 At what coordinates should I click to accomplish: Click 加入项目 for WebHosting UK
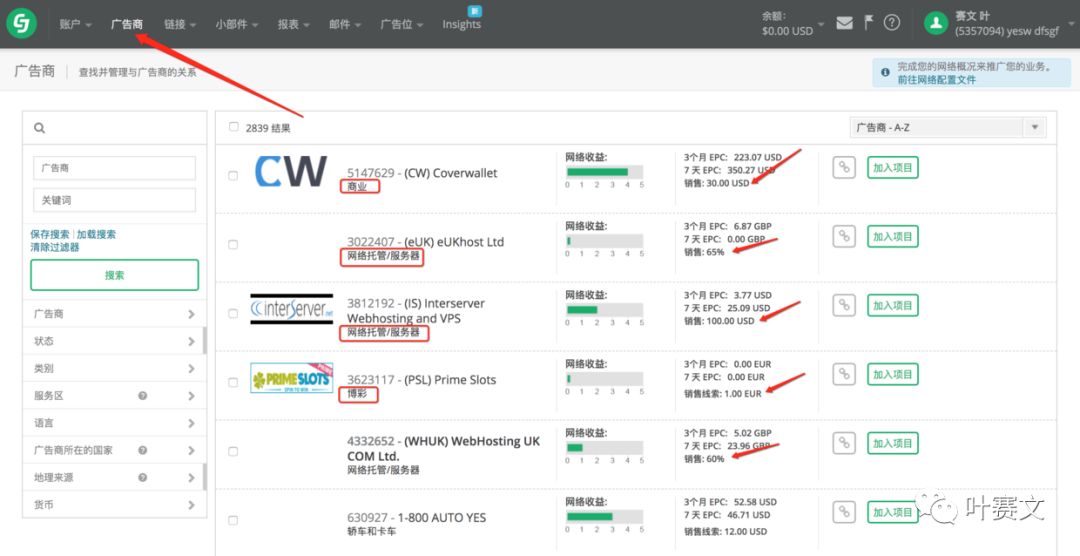click(893, 443)
